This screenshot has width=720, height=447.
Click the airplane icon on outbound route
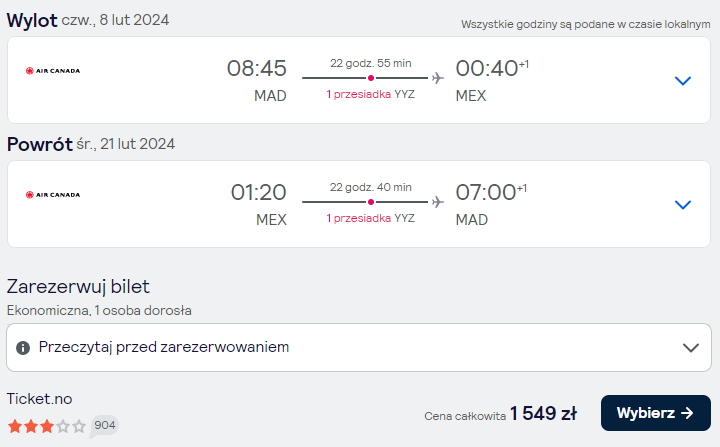438,78
